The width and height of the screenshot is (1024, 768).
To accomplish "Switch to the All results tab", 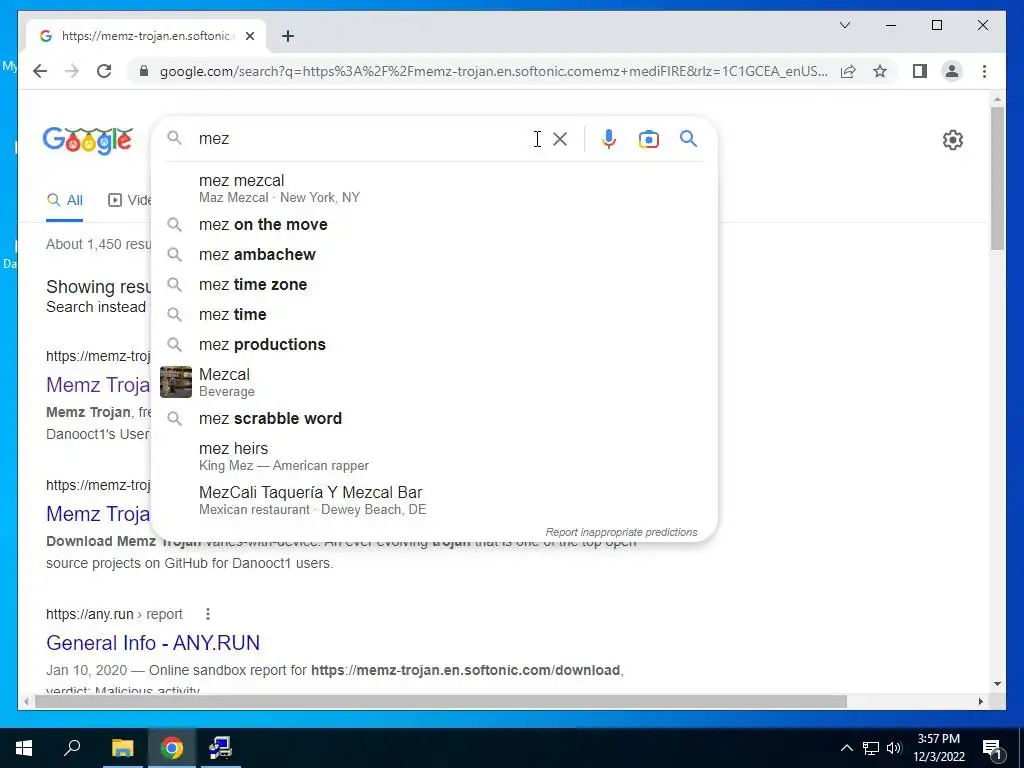I will pyautogui.click(x=65, y=200).
